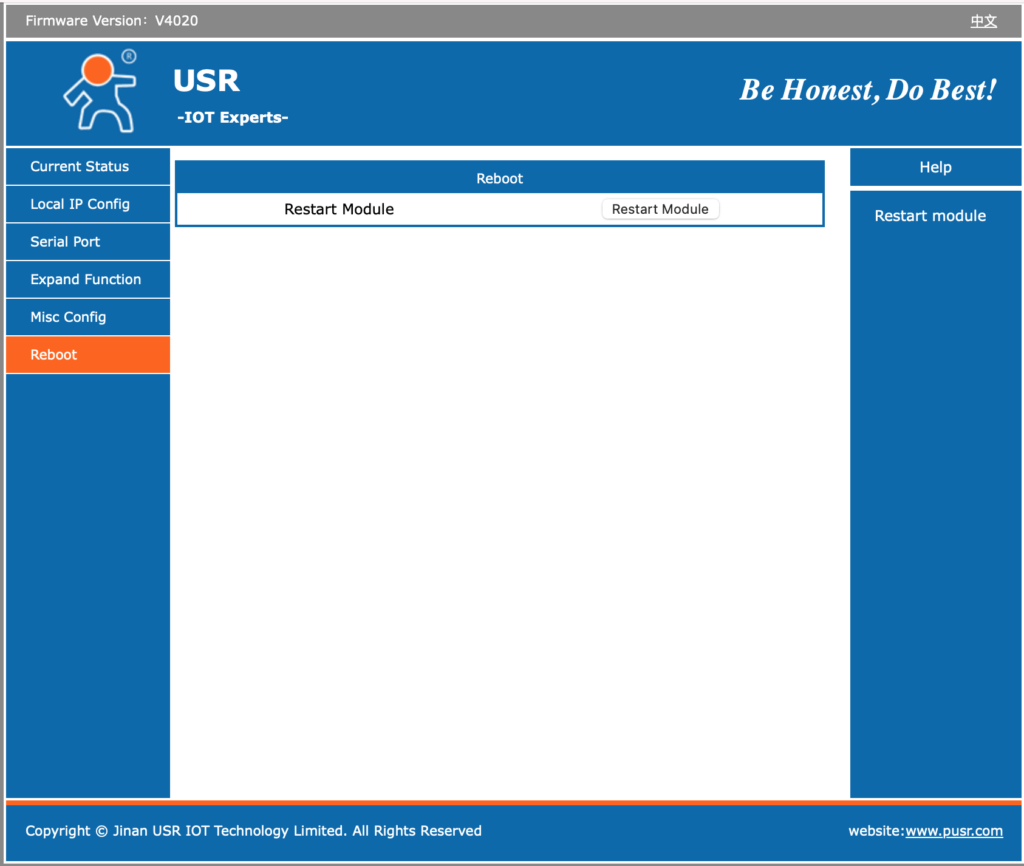Go to Local IP Config
This screenshot has height=866, width=1024.
[80, 204]
